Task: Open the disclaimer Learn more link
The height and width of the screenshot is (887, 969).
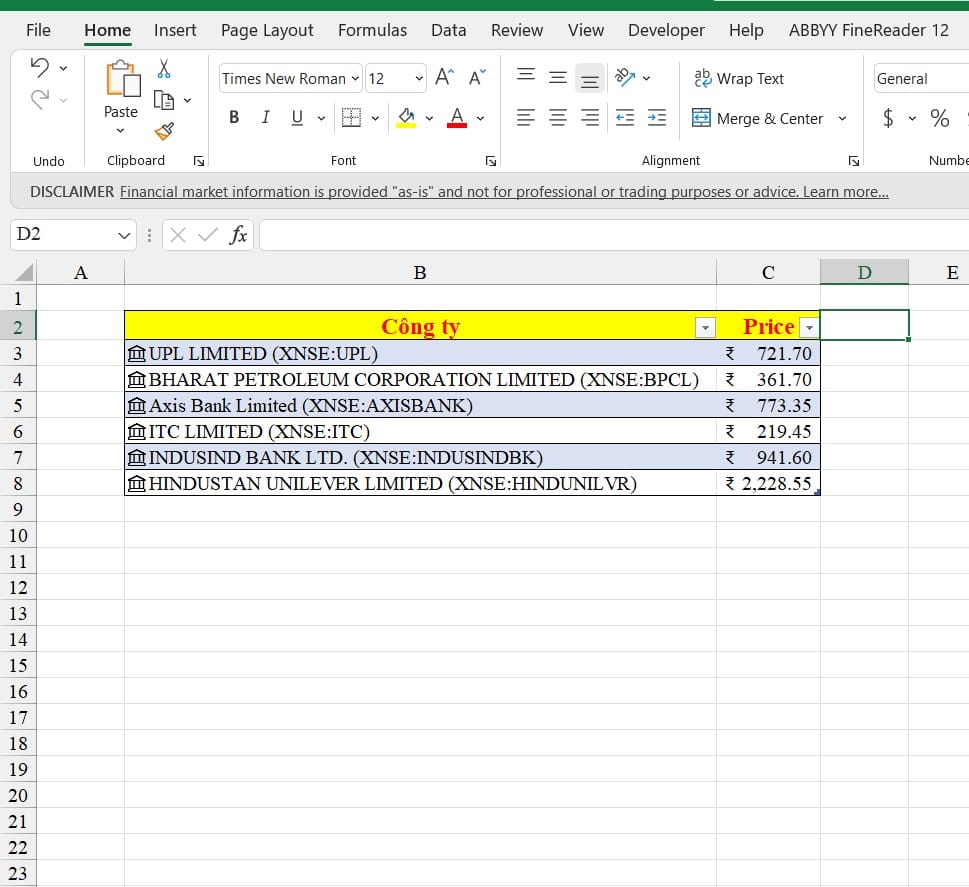Action: click(845, 192)
